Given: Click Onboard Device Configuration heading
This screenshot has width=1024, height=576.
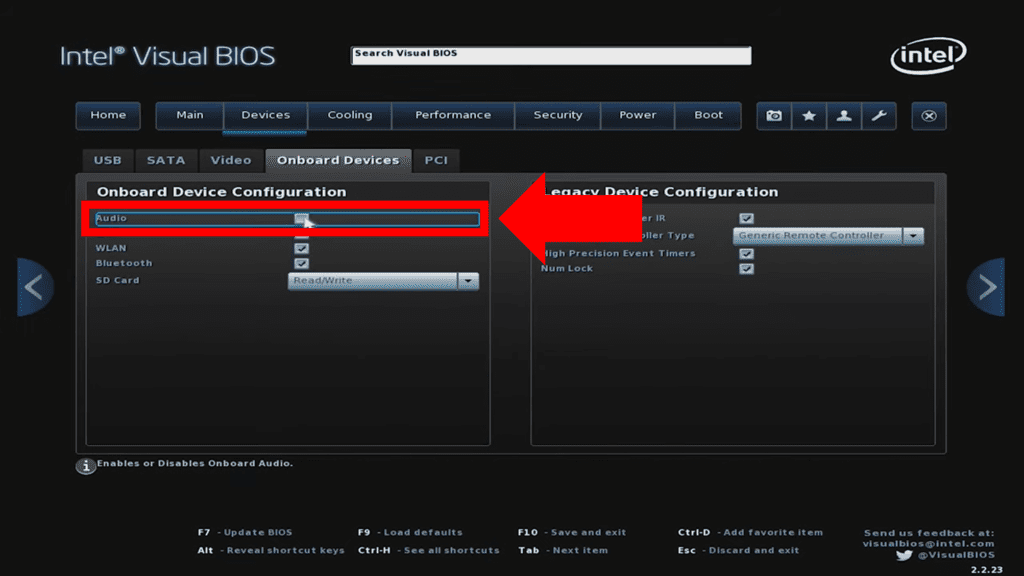Looking at the screenshot, I should pyautogui.click(x=221, y=192).
